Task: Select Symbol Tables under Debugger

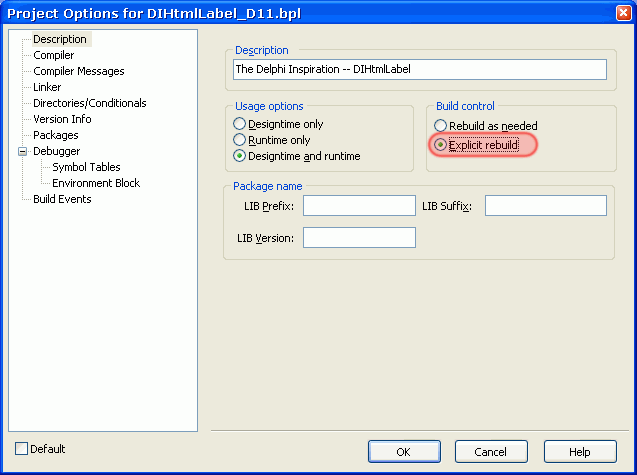Action: tap(86, 167)
